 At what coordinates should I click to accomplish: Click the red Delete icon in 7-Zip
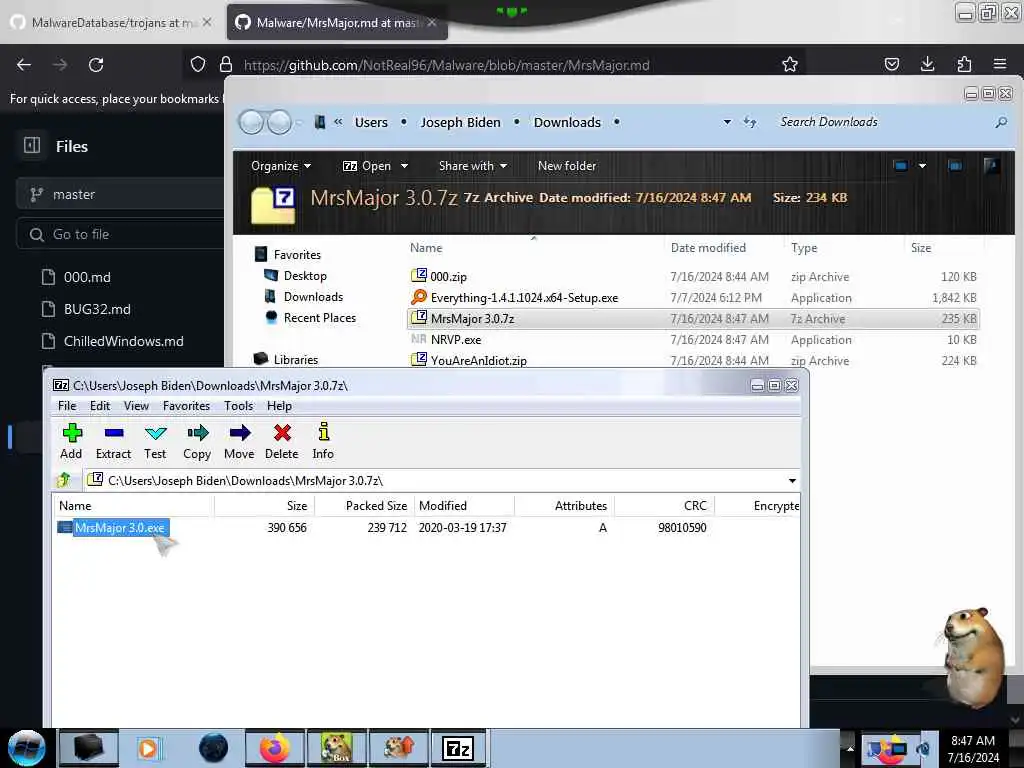click(282, 433)
